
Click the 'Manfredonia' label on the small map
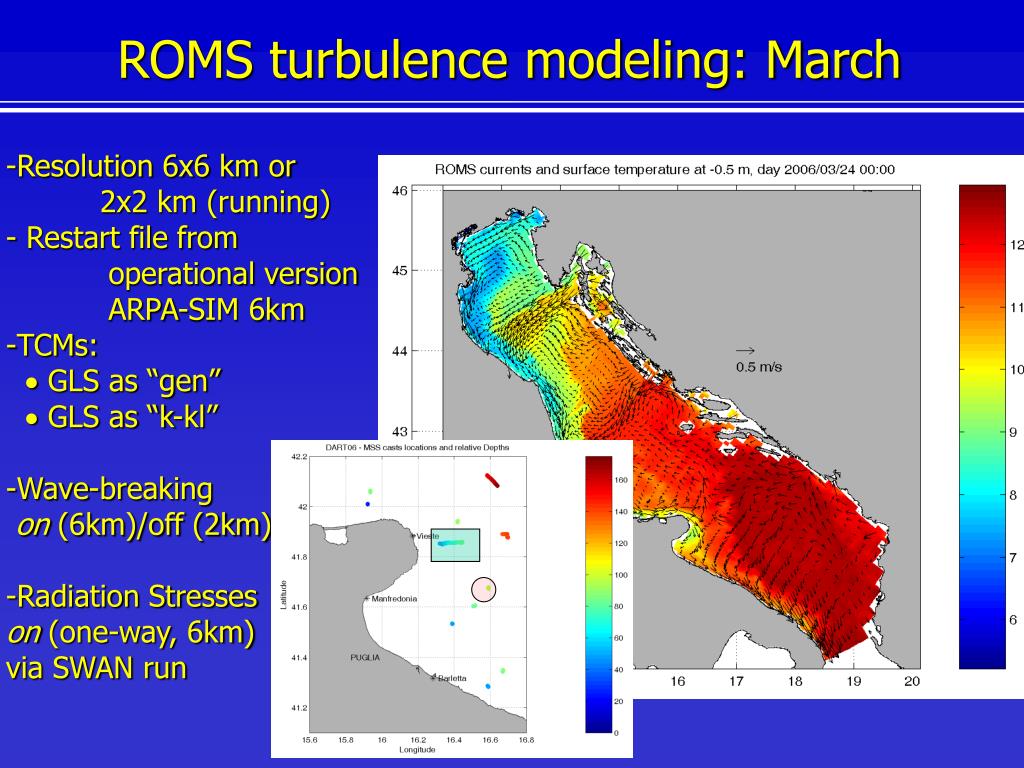(x=394, y=599)
